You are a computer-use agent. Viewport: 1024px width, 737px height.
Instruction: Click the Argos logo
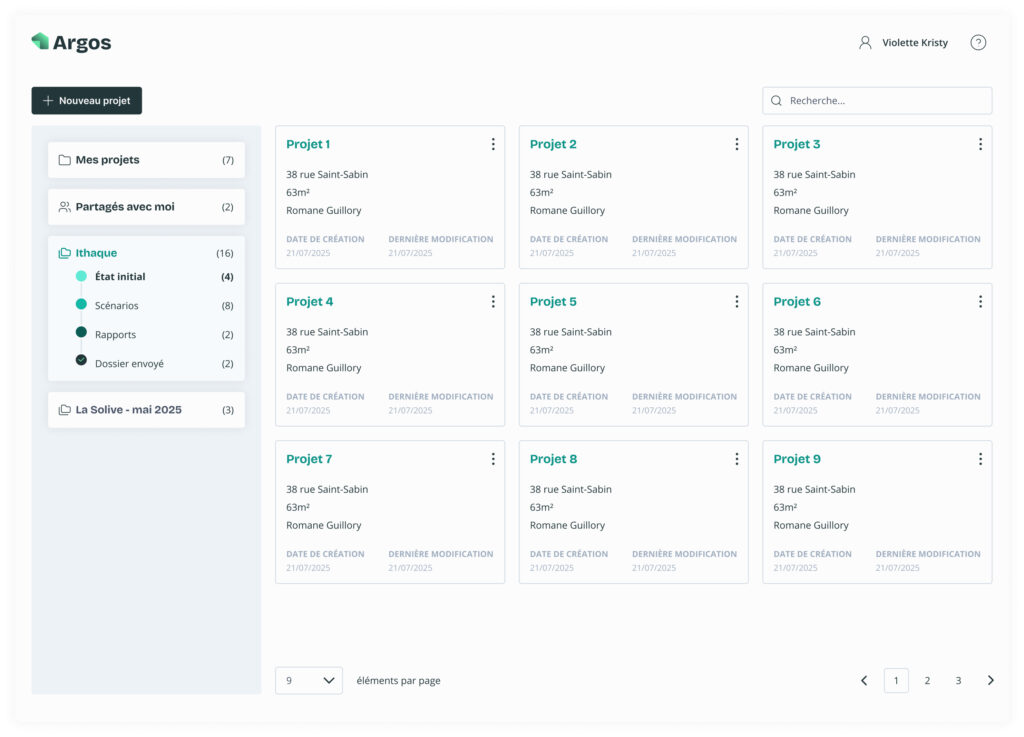coord(71,42)
